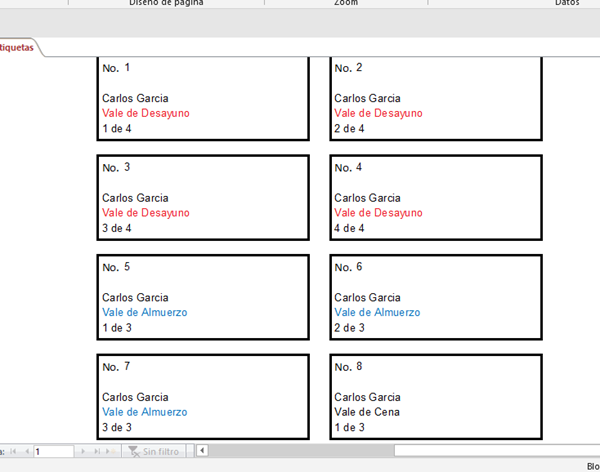The image size is (600, 472).
Task: Click Vale de Almuerzo text on label 5
Action: click(144, 313)
